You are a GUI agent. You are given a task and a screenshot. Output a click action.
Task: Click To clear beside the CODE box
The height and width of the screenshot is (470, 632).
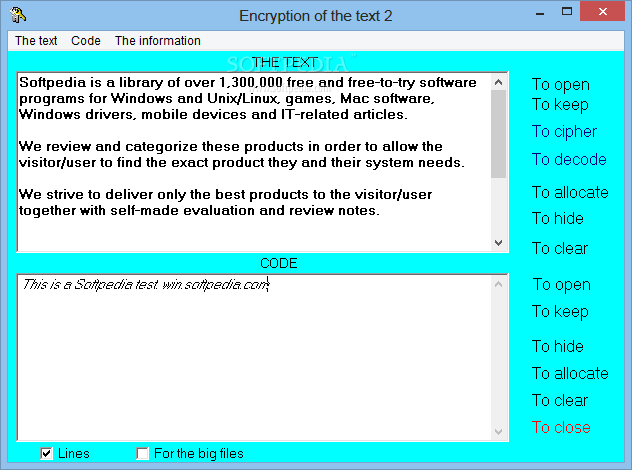560,400
